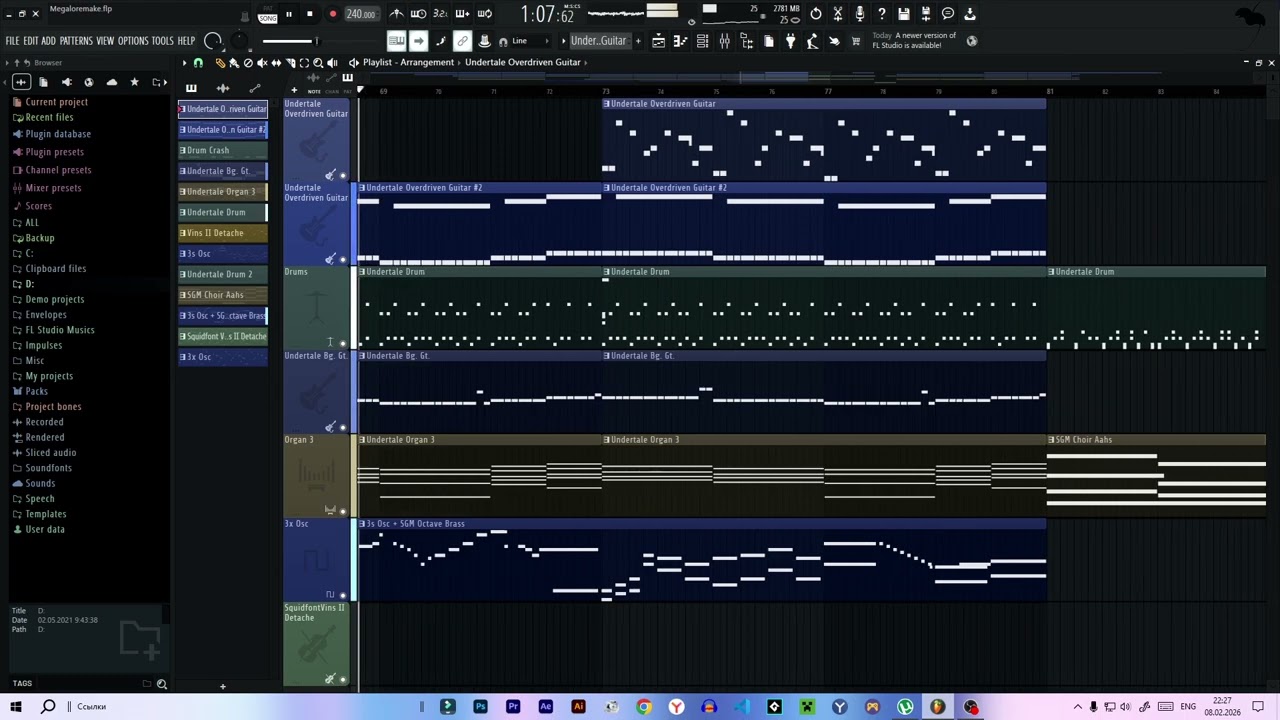Select the SGM Choir Aahs pattern in picker
This screenshot has width=1280, height=720.
223,295
